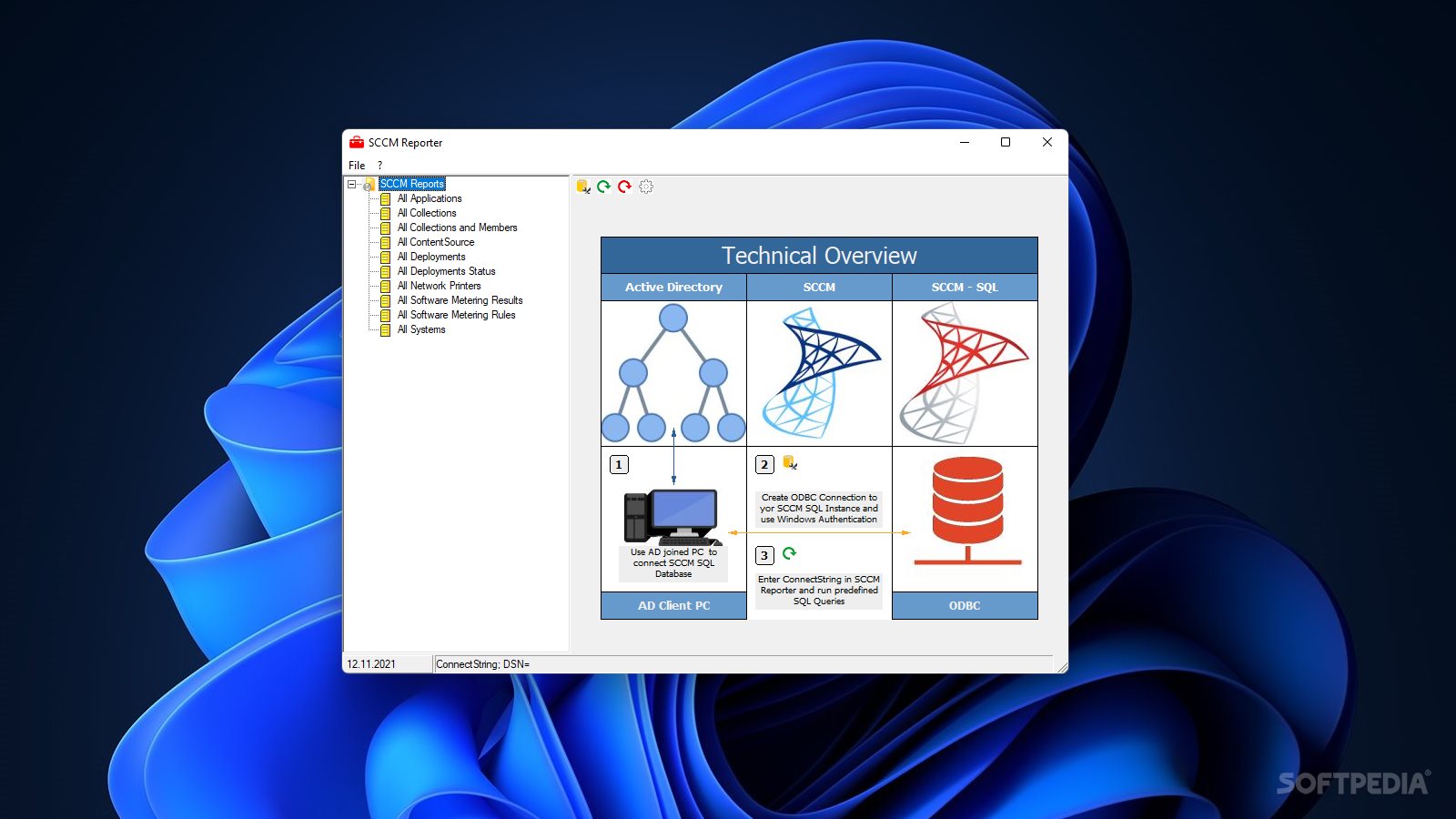The height and width of the screenshot is (819, 1456).
Task: Click the All Network Printers report icon
Action: 386,287
